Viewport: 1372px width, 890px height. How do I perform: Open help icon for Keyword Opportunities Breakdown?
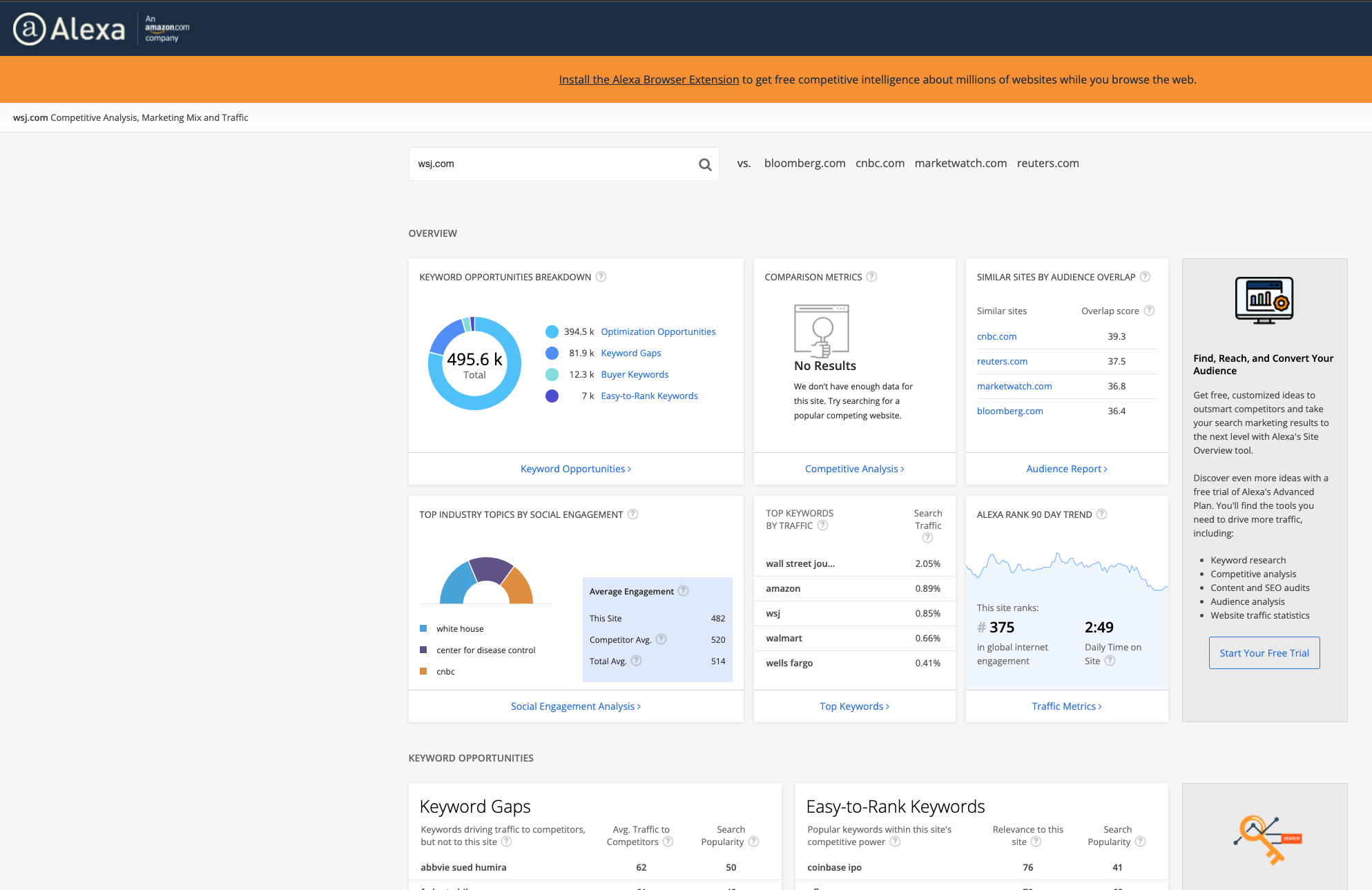pos(601,277)
